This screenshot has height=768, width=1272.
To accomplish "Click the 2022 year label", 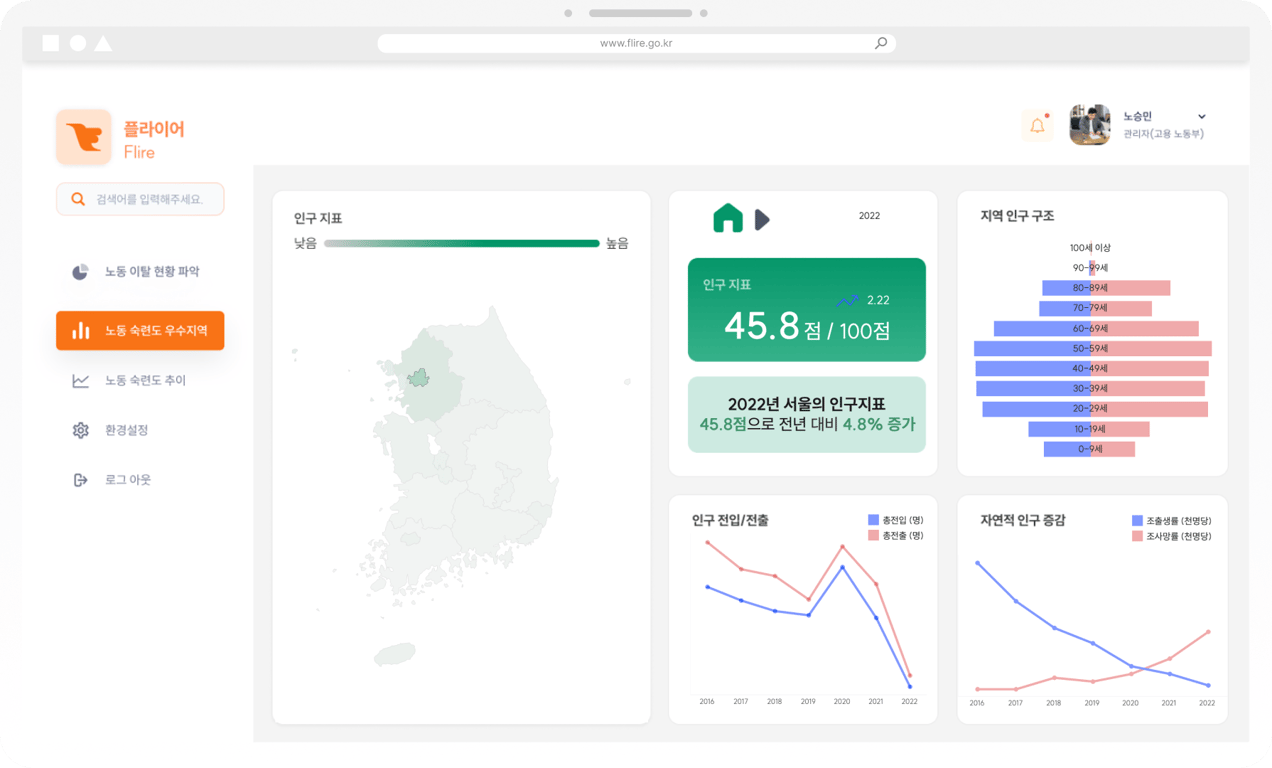I will 869,216.
